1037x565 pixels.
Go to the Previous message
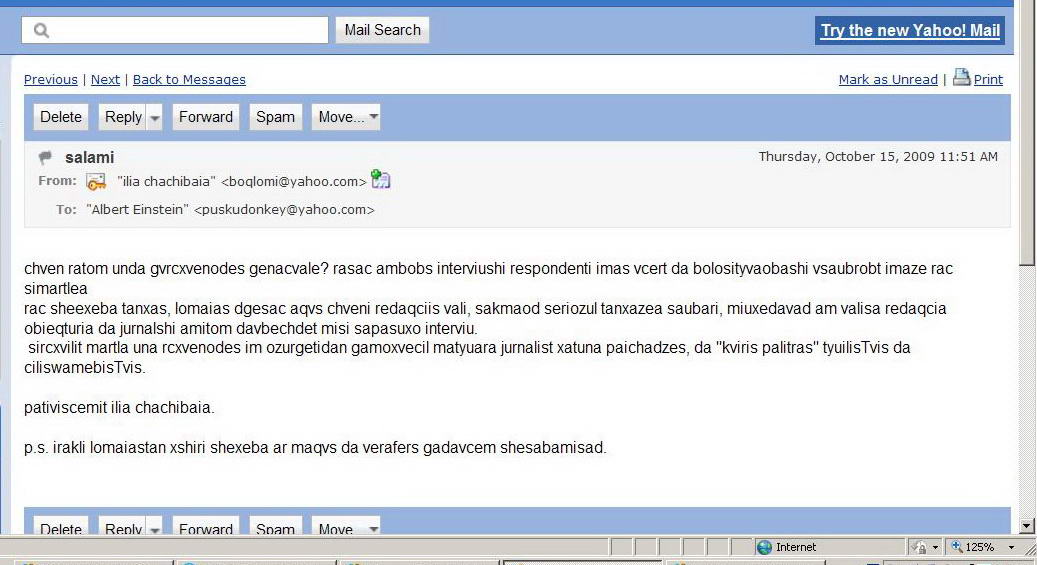click(51, 79)
